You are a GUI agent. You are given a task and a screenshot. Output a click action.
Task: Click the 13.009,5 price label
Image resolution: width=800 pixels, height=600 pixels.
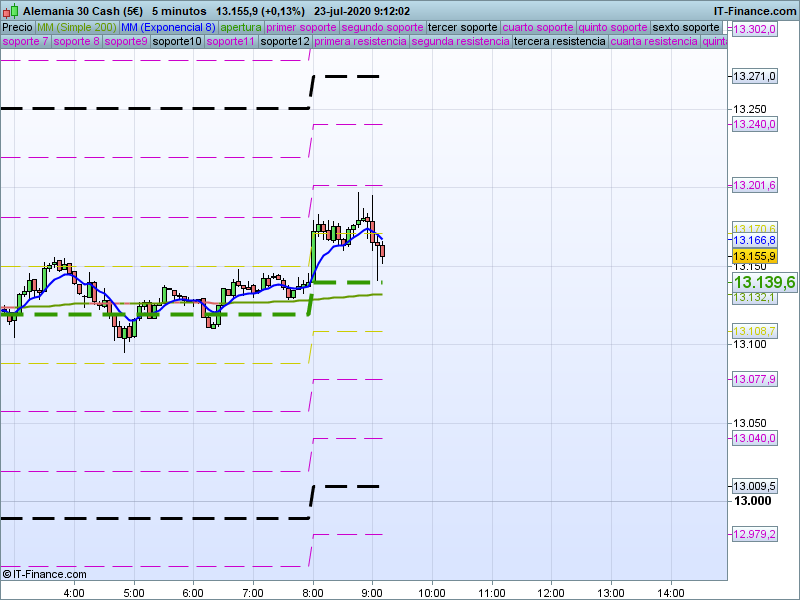tap(754, 486)
